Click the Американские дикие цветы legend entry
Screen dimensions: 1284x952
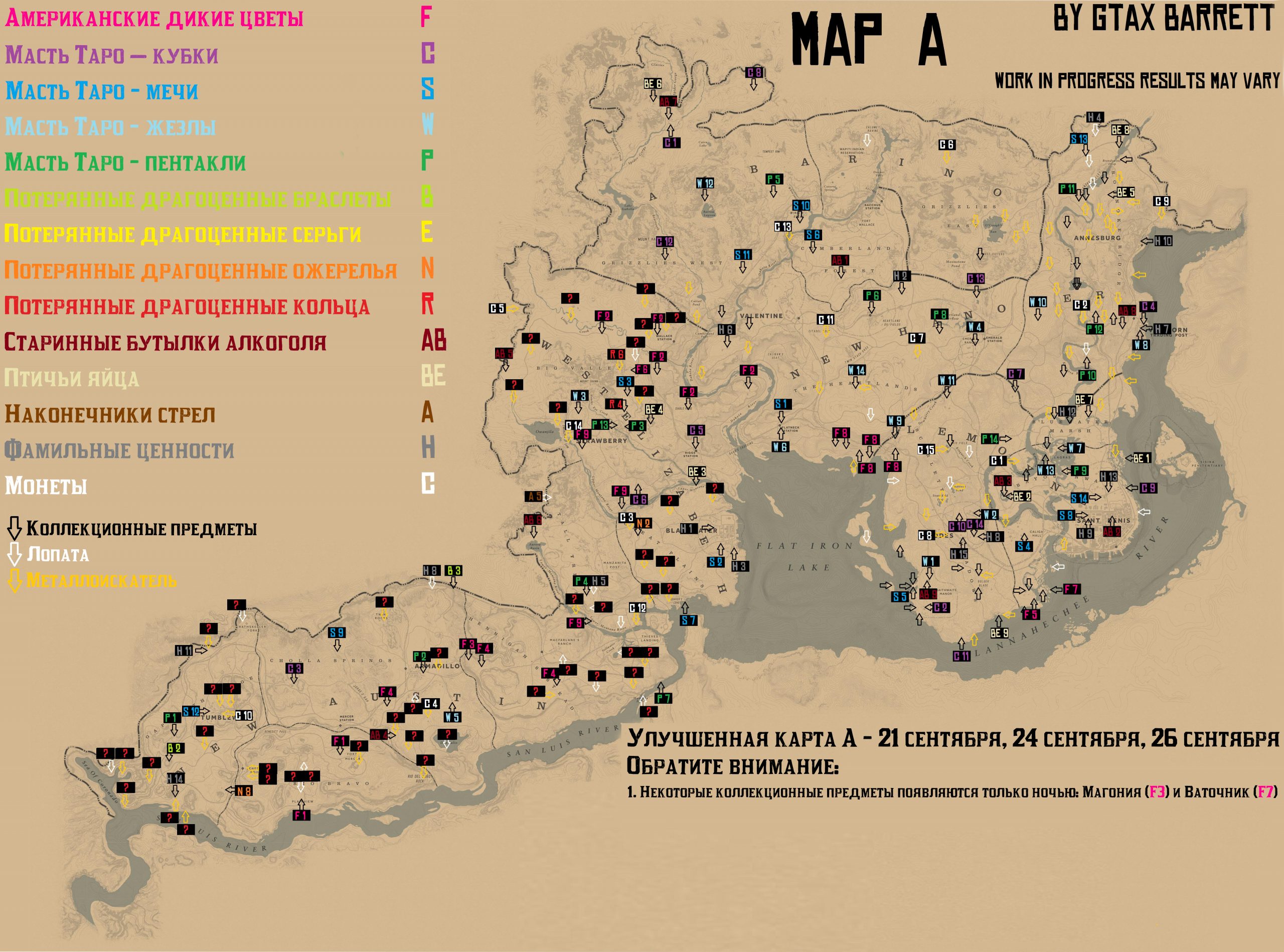point(154,19)
